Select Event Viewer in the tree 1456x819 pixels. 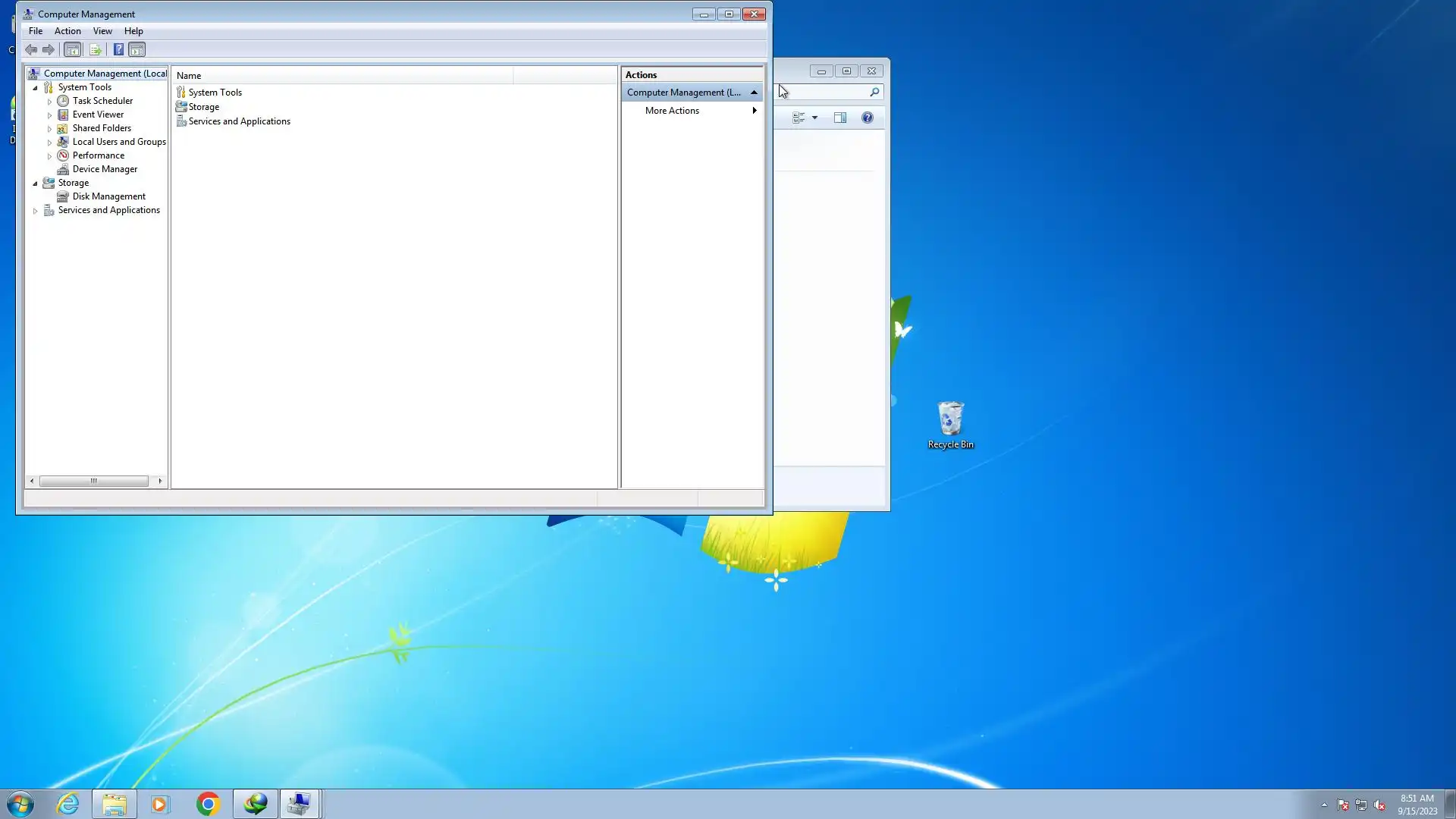98,115
